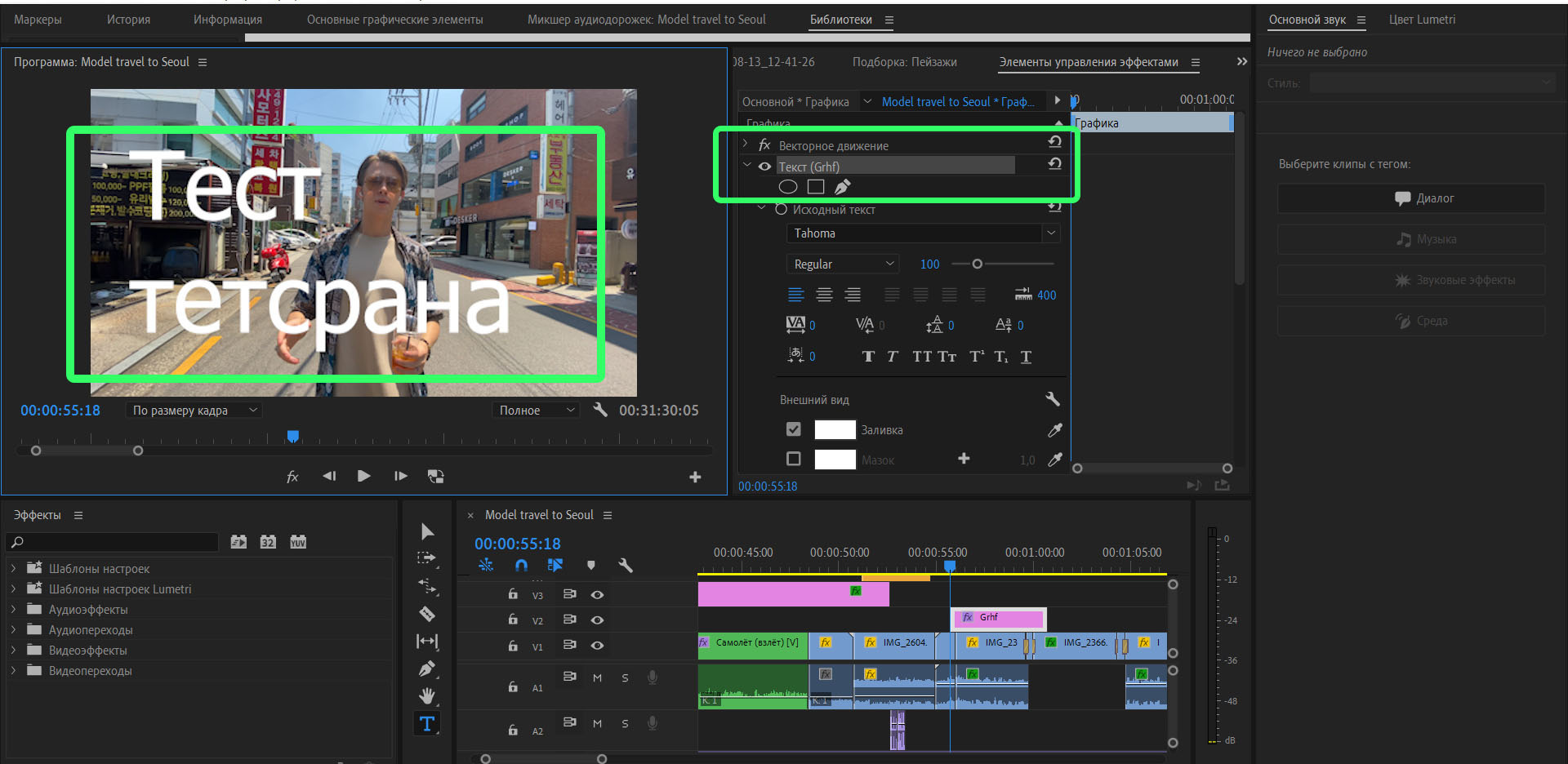Step forward one frame

click(x=400, y=476)
